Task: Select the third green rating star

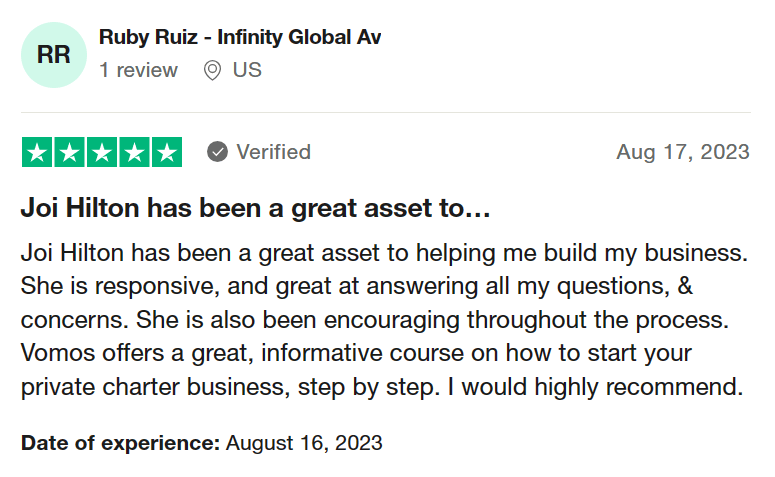Action: click(x=101, y=152)
